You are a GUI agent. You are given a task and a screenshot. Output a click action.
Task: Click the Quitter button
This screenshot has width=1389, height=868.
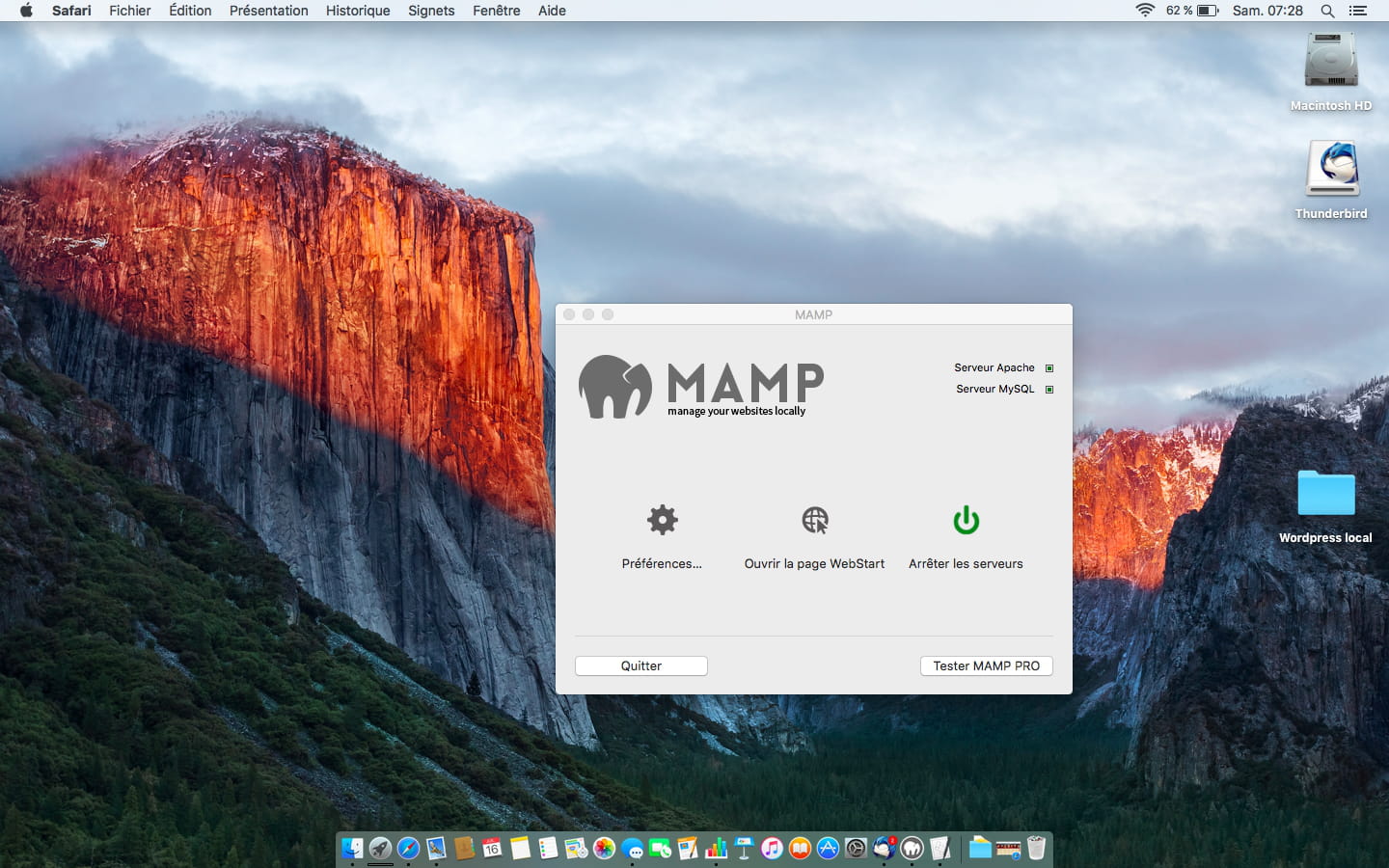pos(641,666)
